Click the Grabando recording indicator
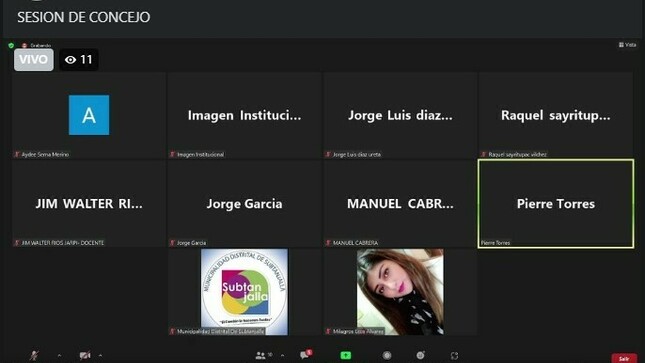 [37, 45]
